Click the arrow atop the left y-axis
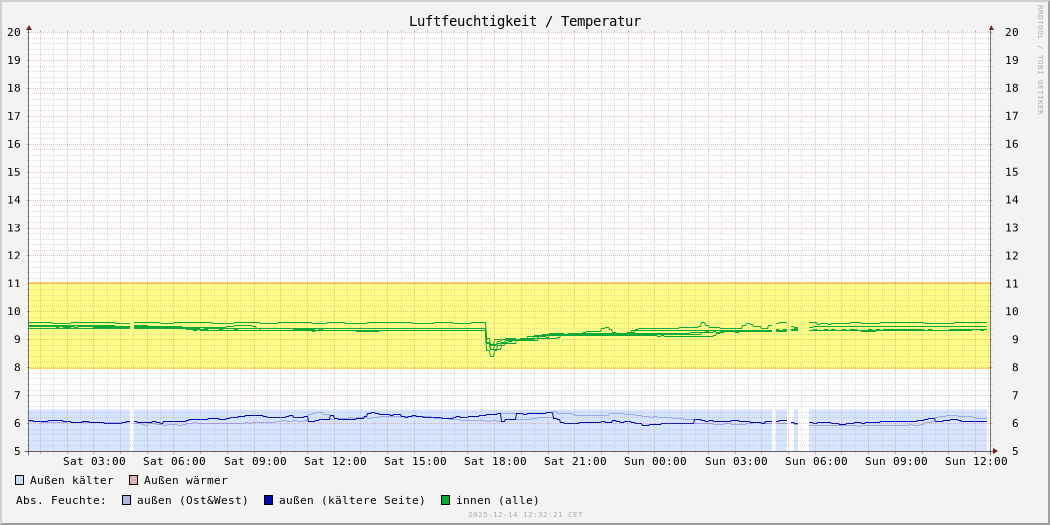The height and width of the screenshot is (525, 1050). pos(29,28)
